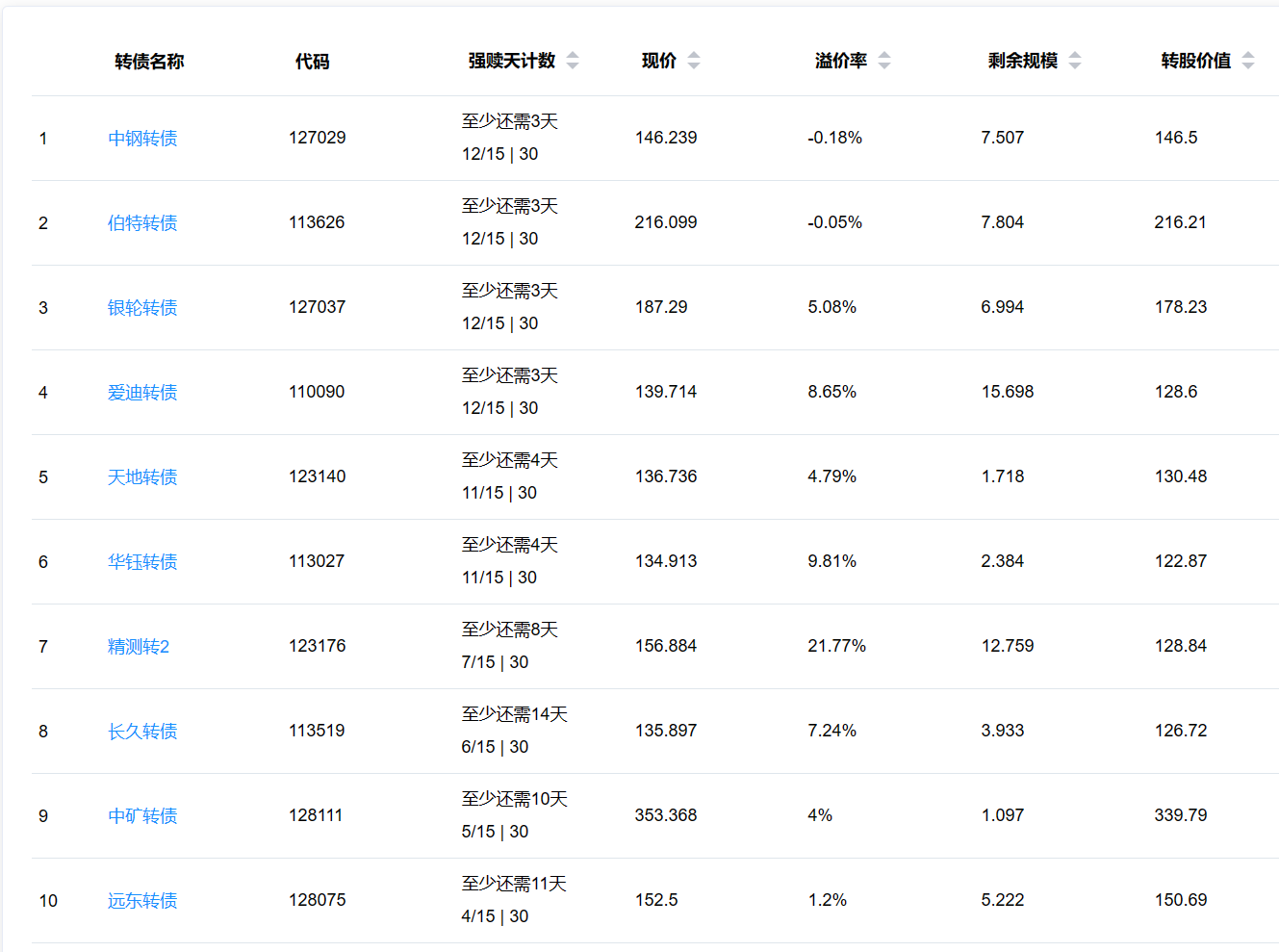This screenshot has height=952, width=1279.
Task: Go to 银轮转债 details
Action: [x=142, y=308]
